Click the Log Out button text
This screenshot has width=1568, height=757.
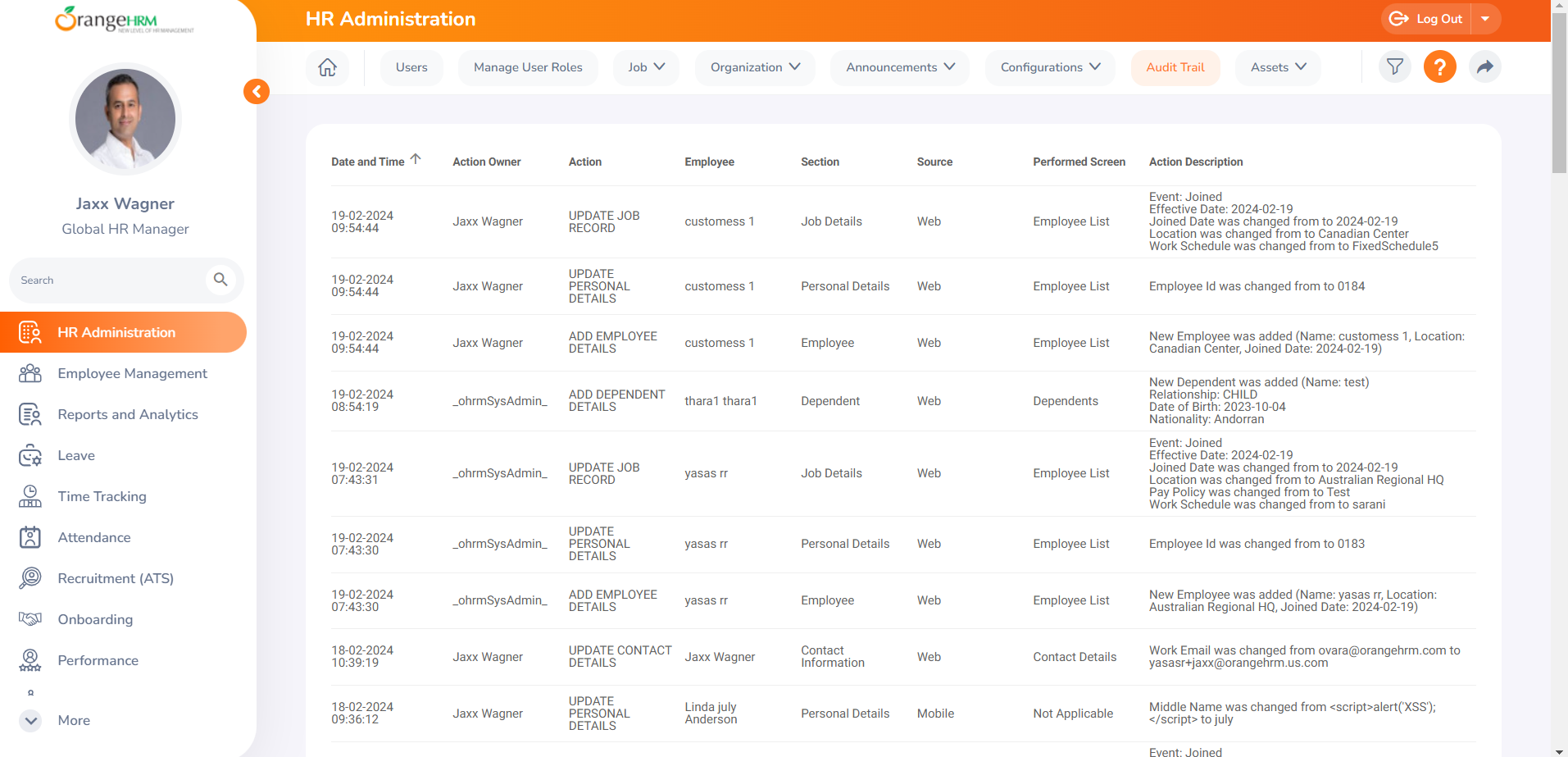tap(1439, 19)
